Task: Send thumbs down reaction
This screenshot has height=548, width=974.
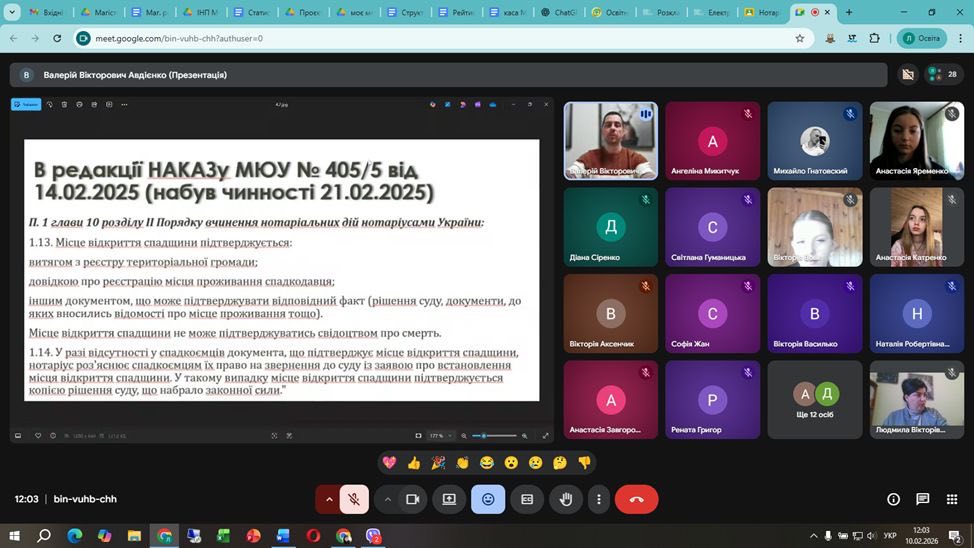Action: click(584, 462)
